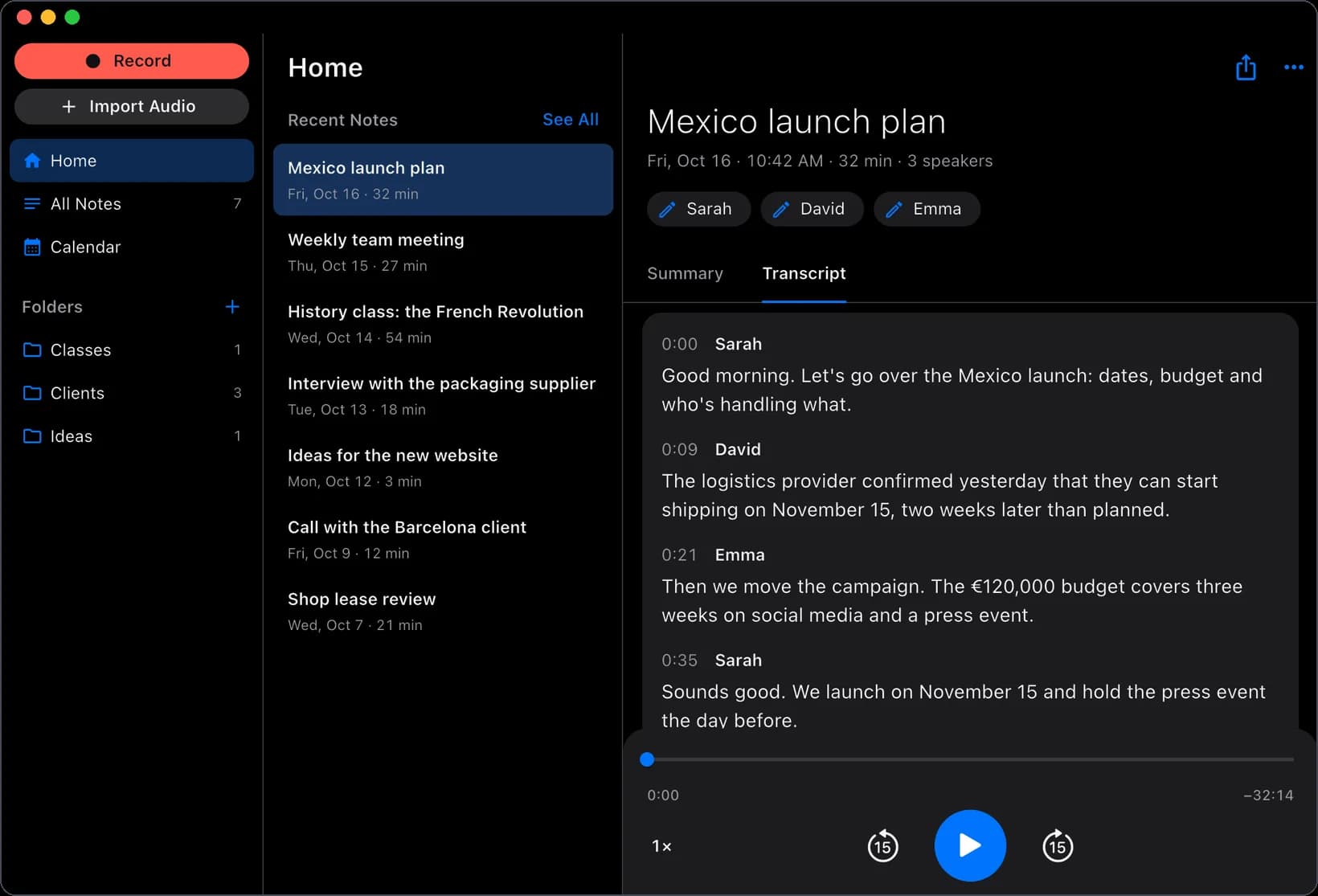Click the share icon for this note

point(1245,68)
